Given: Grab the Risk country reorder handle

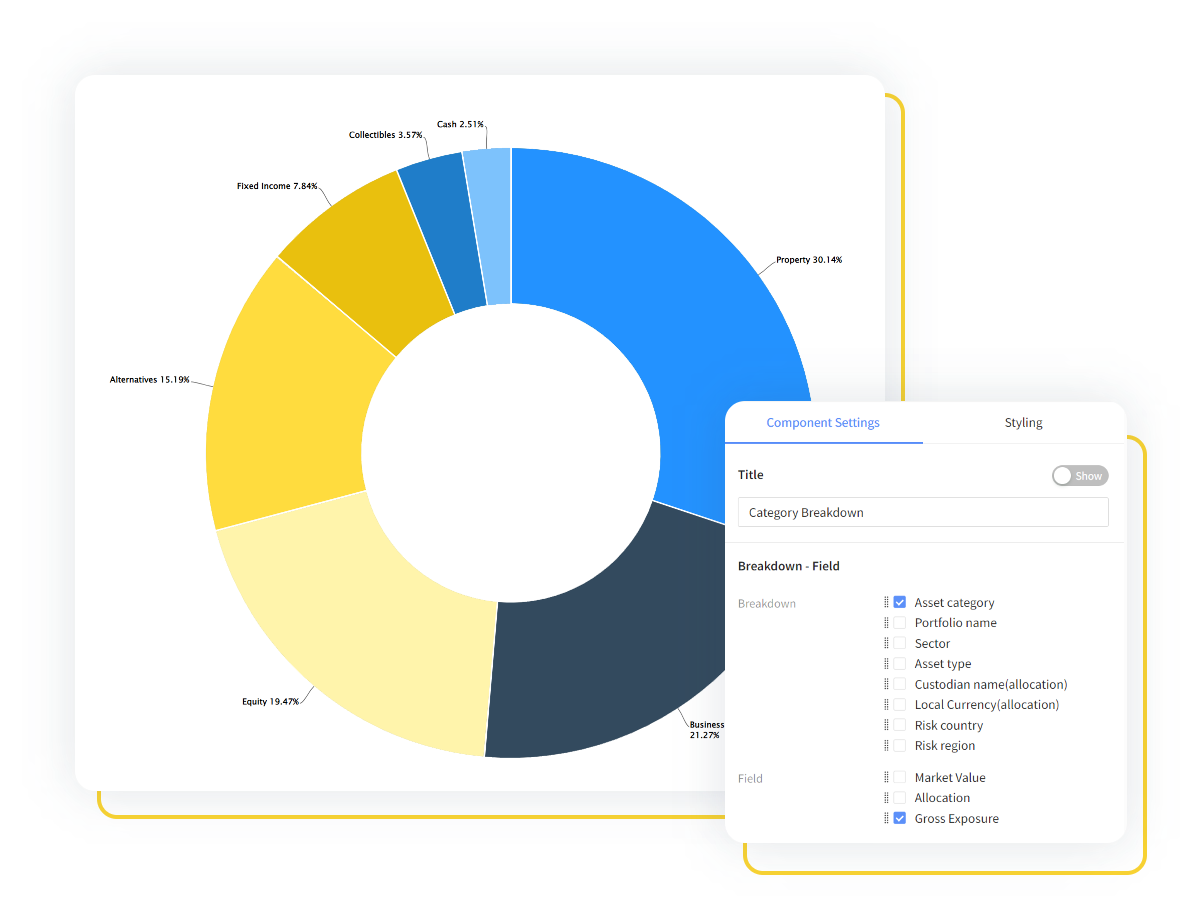Looking at the screenshot, I should [888, 725].
